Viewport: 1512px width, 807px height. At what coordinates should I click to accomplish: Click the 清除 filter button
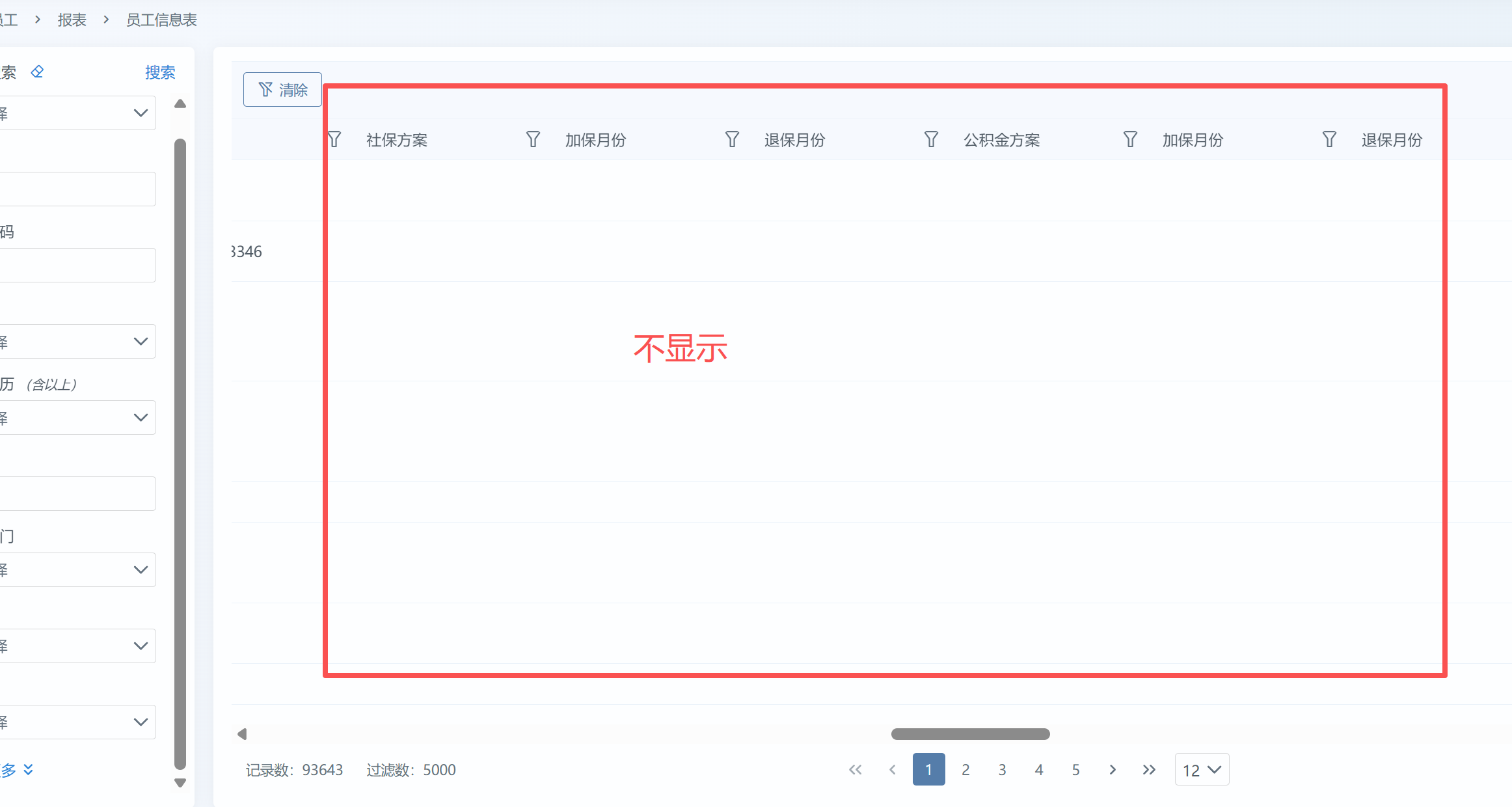coord(282,90)
